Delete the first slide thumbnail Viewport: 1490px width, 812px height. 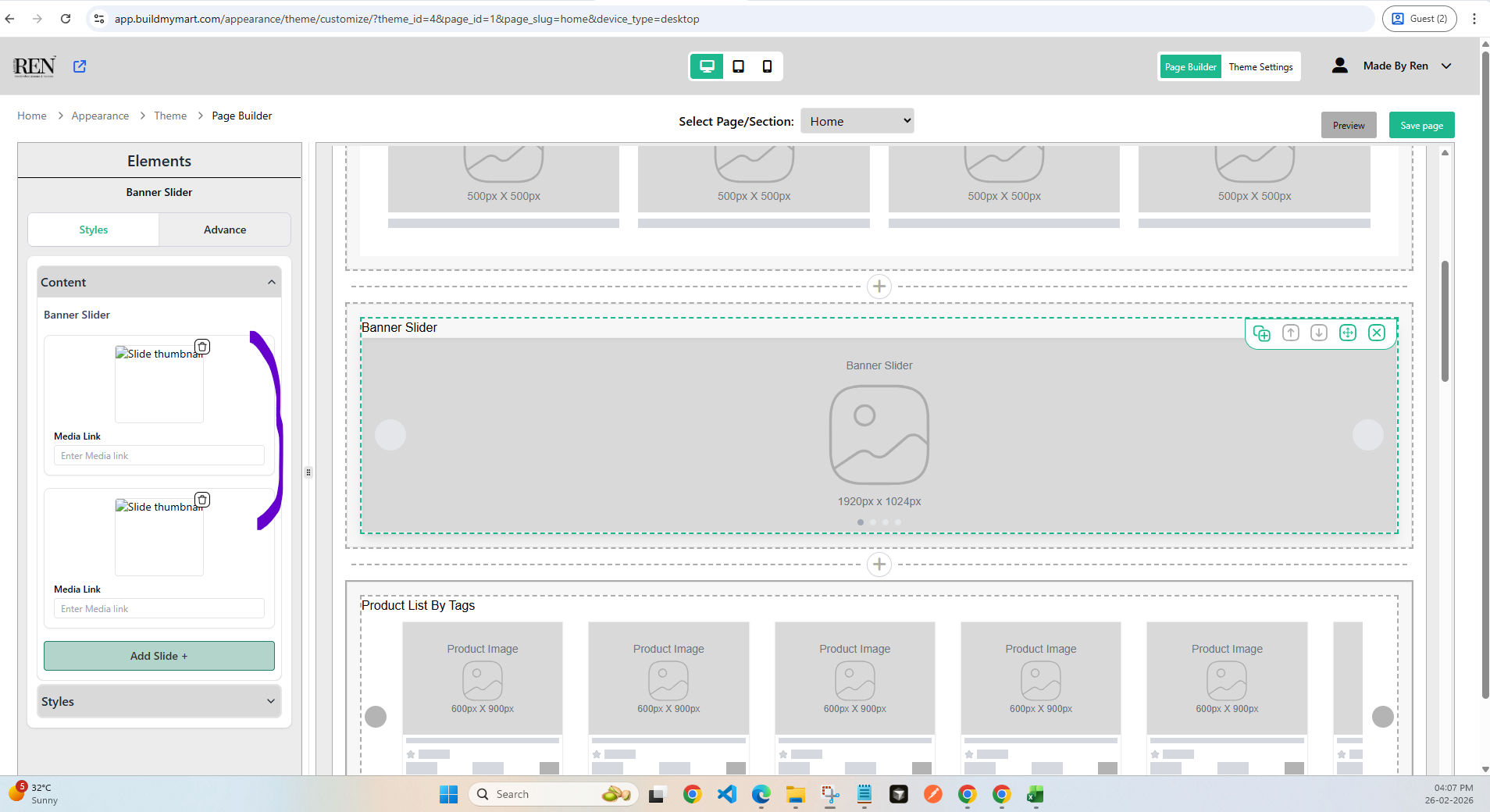202,347
